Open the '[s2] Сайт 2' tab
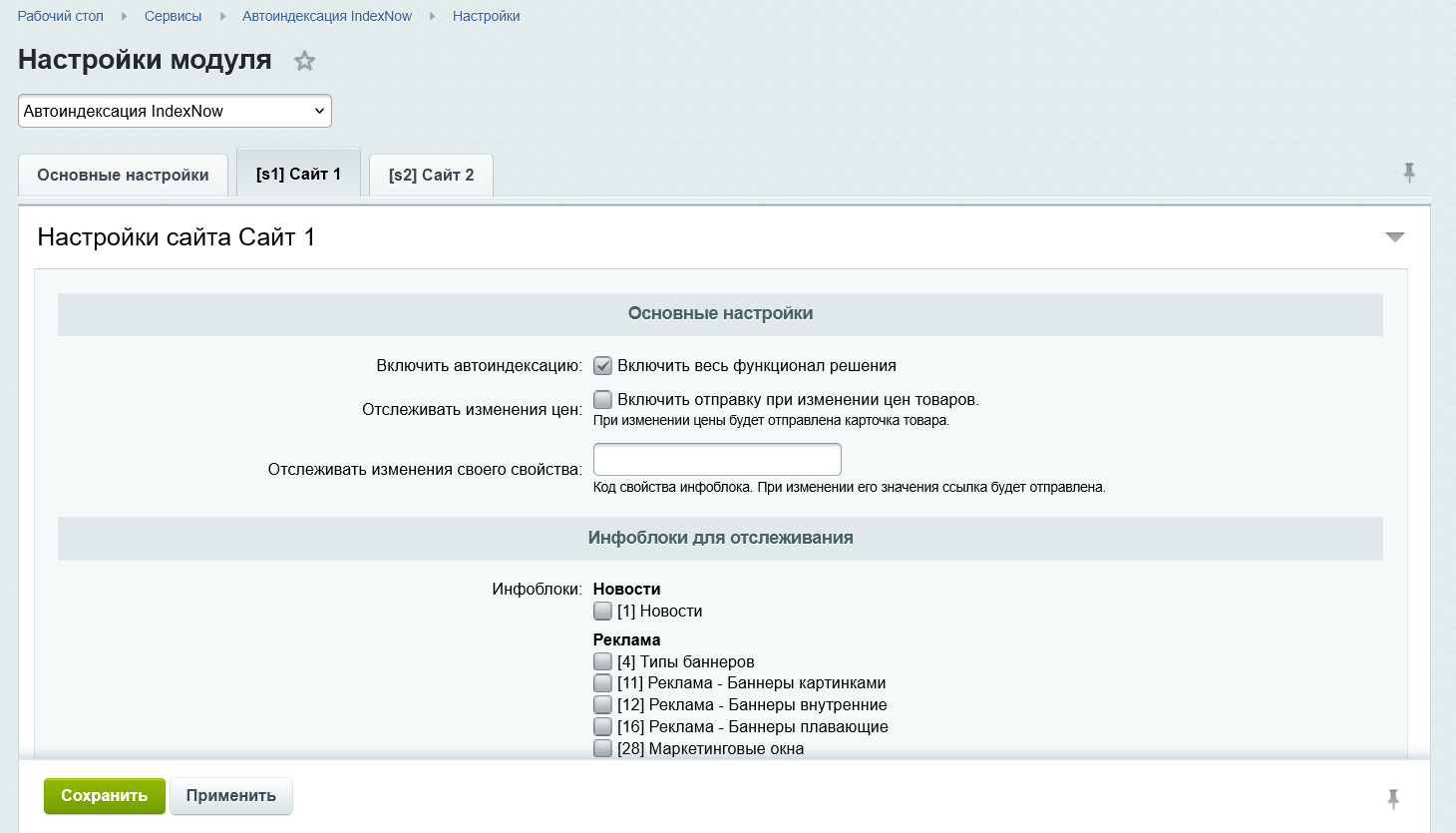Screen dimensions: 1456x833 [x=430, y=175]
